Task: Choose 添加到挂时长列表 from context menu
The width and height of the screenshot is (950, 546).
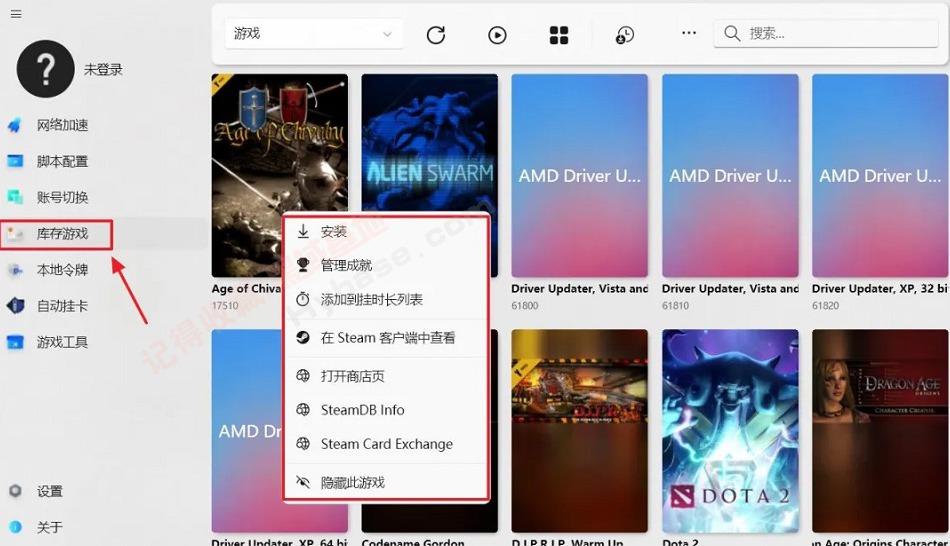Action: coord(386,299)
